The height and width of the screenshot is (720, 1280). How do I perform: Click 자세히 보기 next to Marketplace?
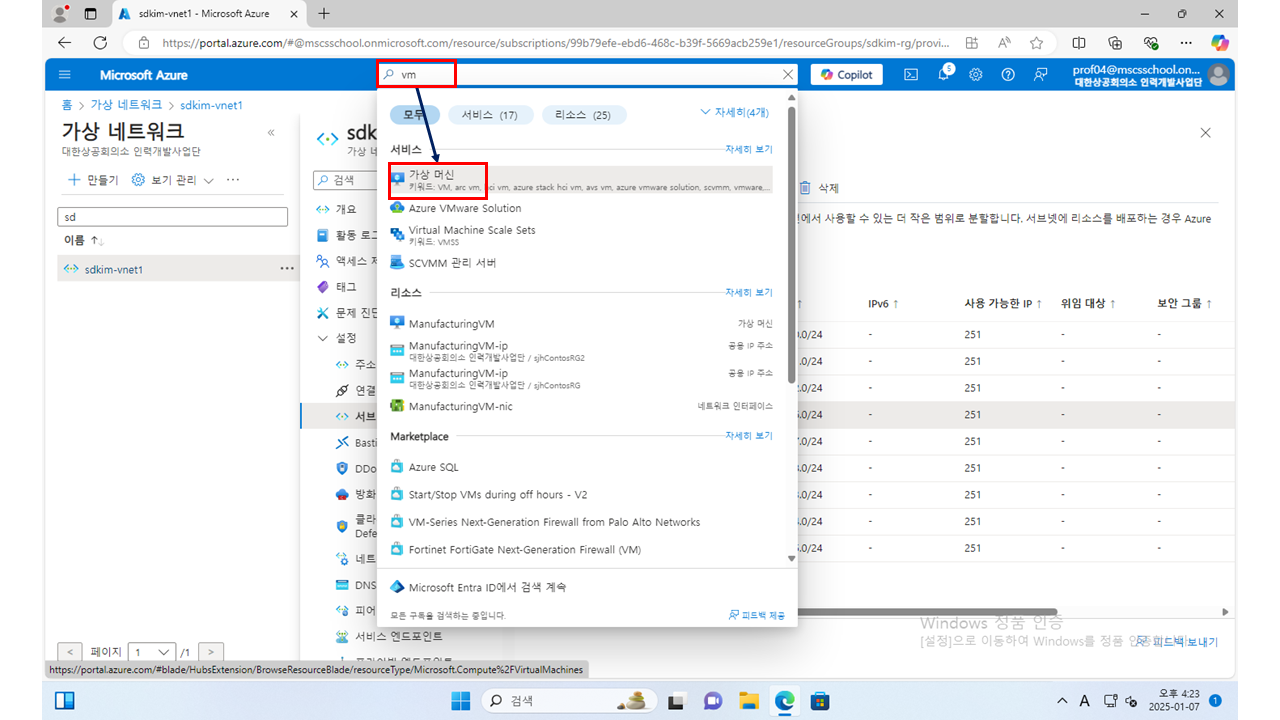point(749,436)
